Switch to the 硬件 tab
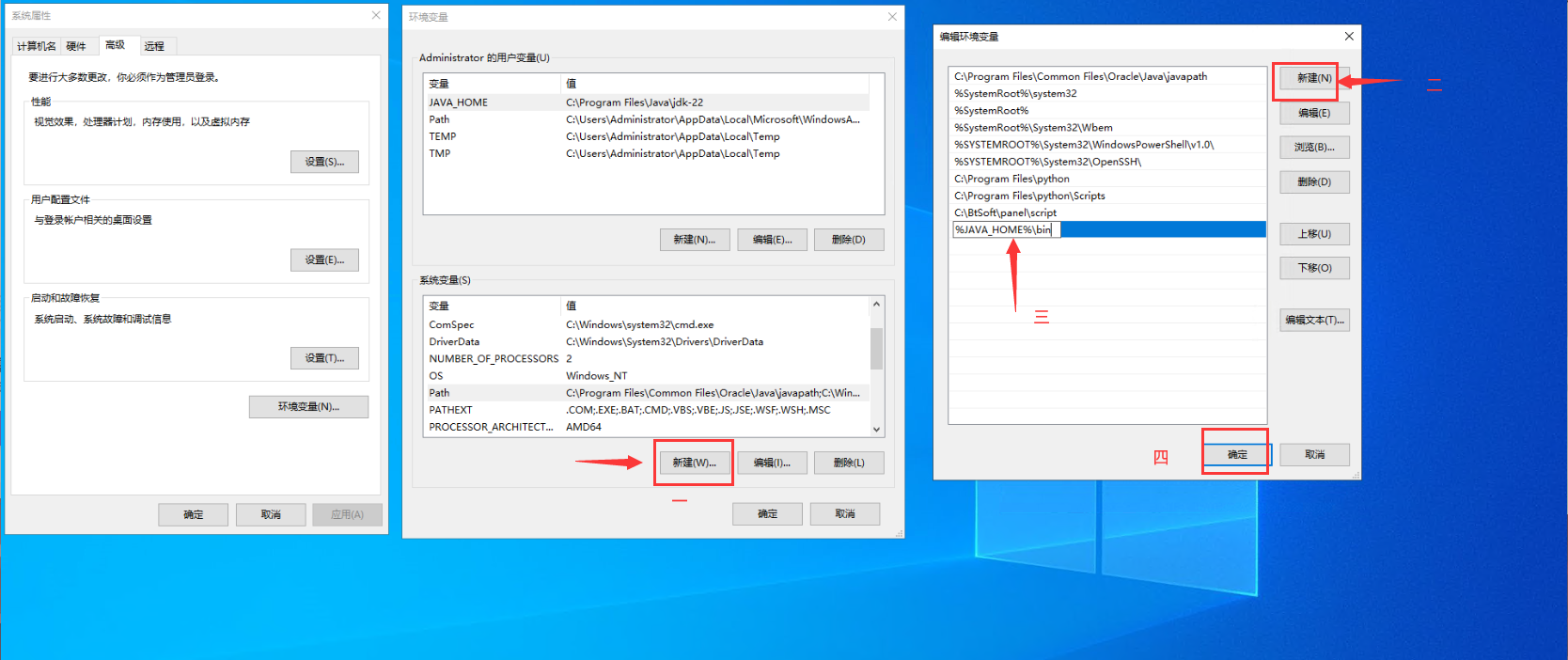This screenshot has height=660, width=1568. point(76,46)
